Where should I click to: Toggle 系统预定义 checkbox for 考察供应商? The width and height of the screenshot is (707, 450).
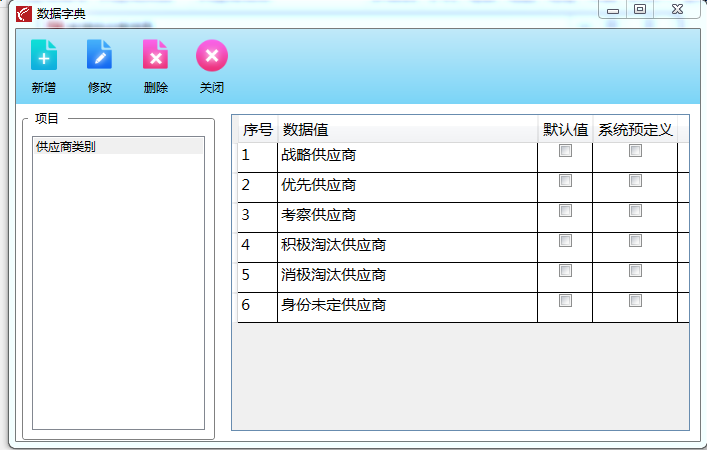click(x=635, y=211)
